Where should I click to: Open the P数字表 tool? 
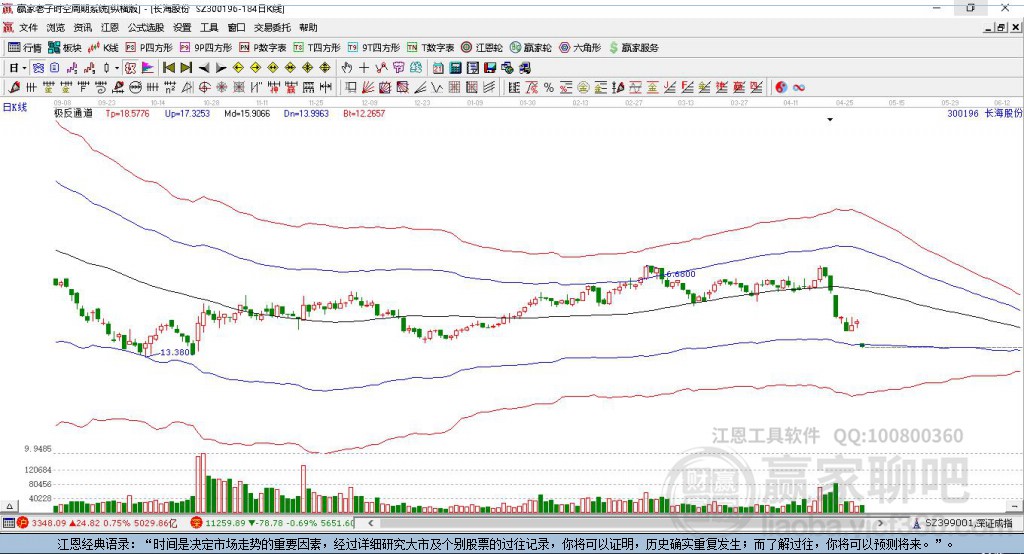263,48
